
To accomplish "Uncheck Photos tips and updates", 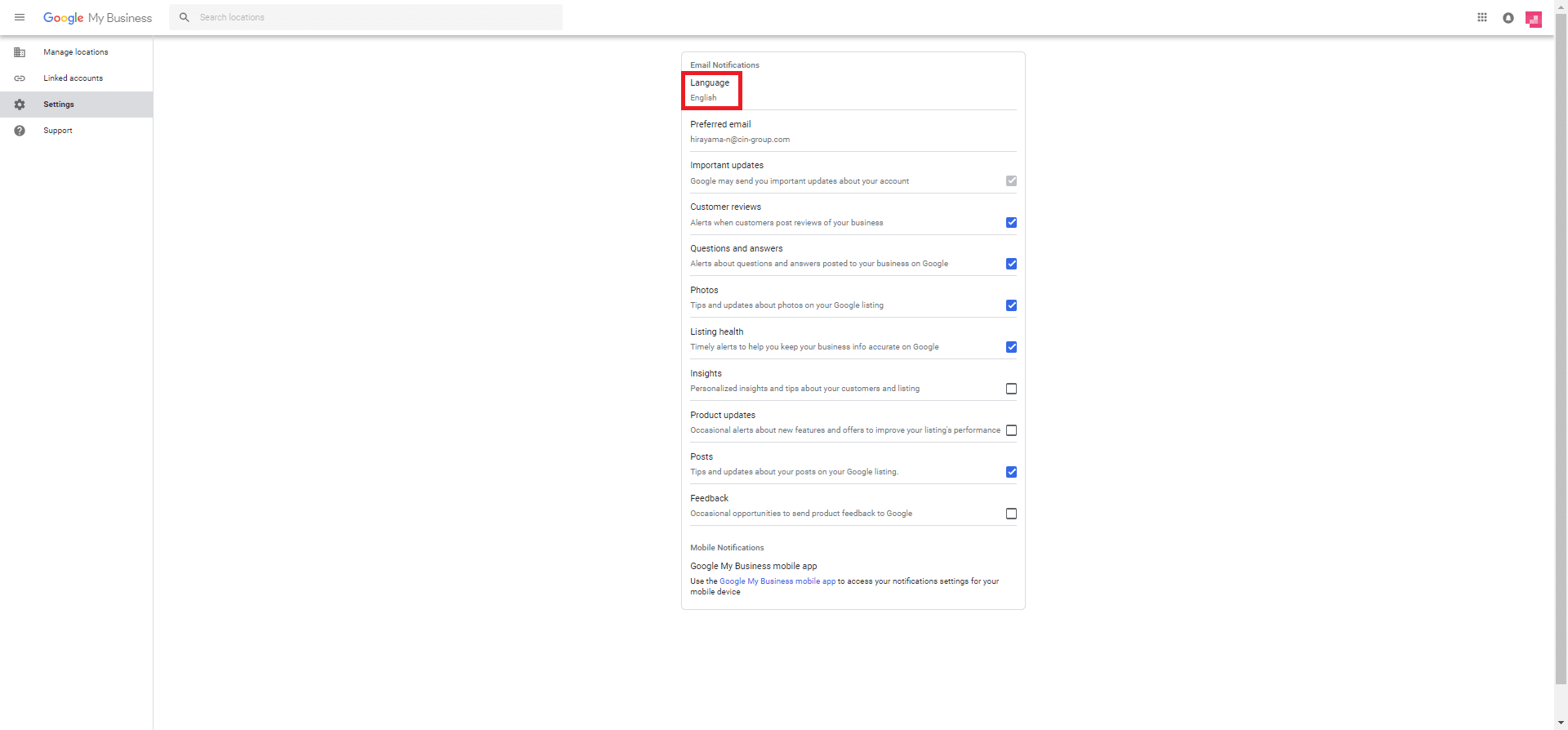I will pos(1011,305).
